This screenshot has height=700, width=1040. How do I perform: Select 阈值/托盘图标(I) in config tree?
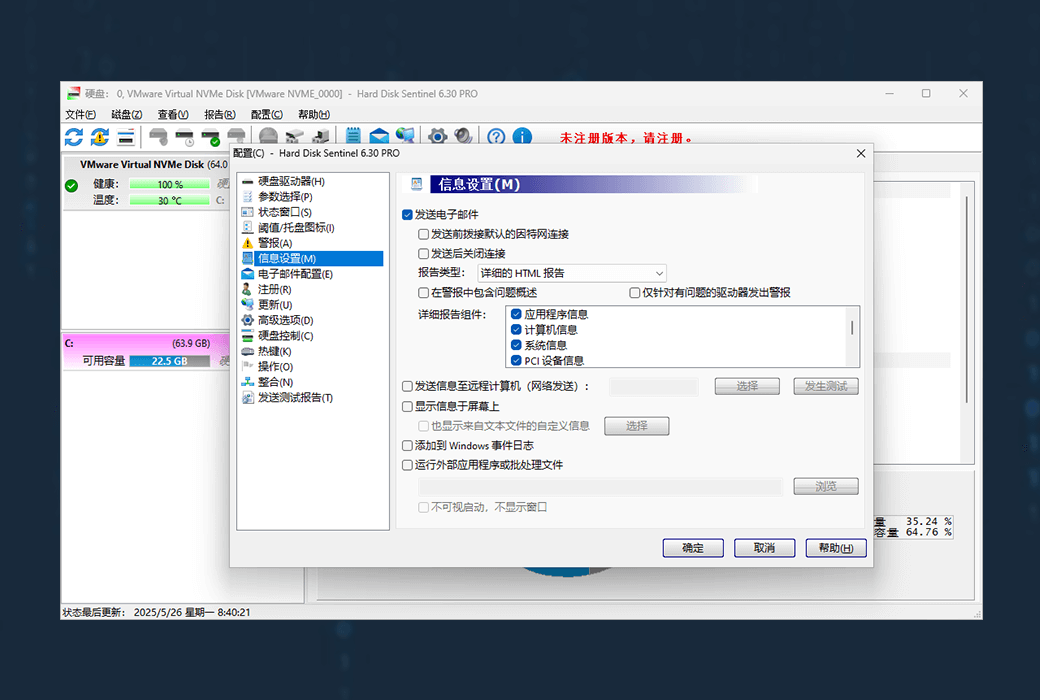pos(295,228)
